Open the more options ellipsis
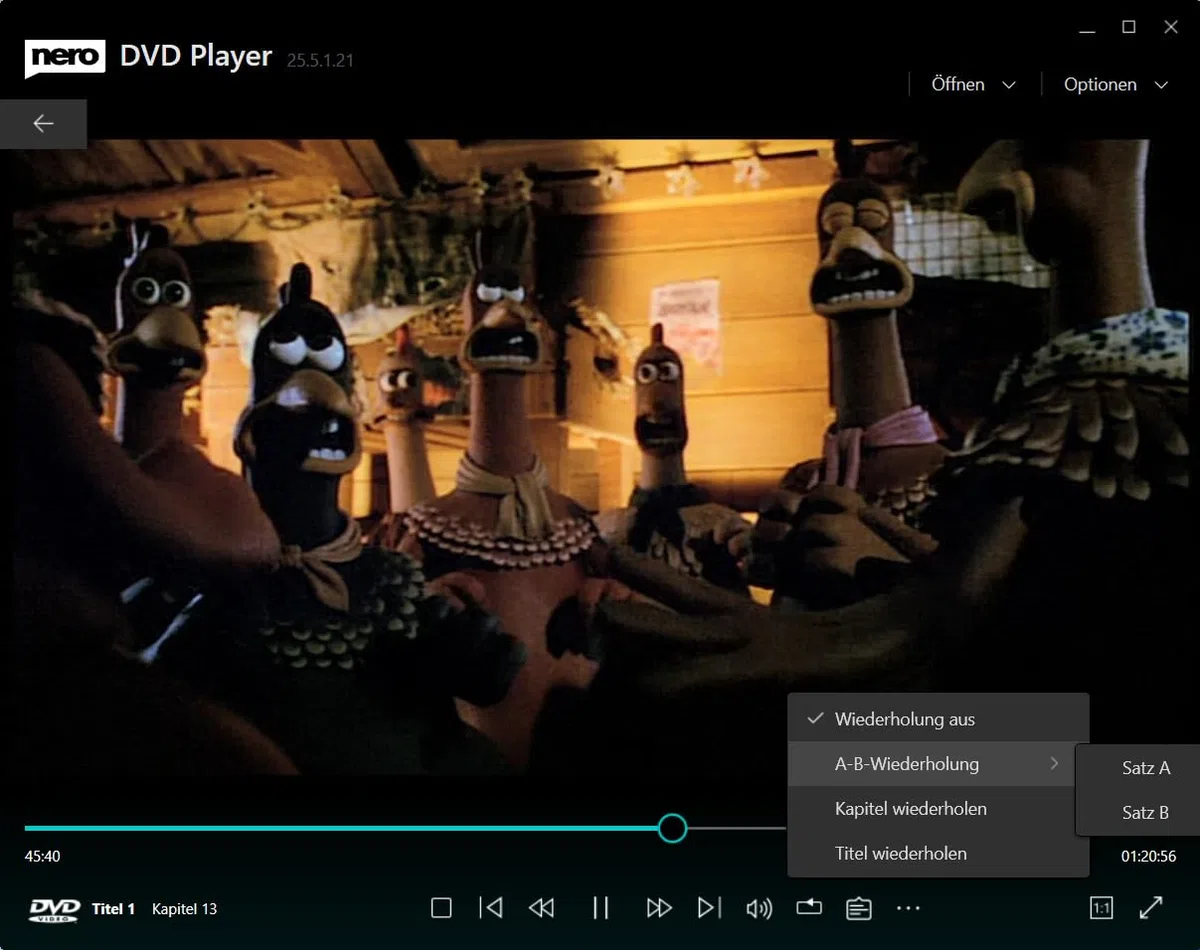 coord(908,908)
